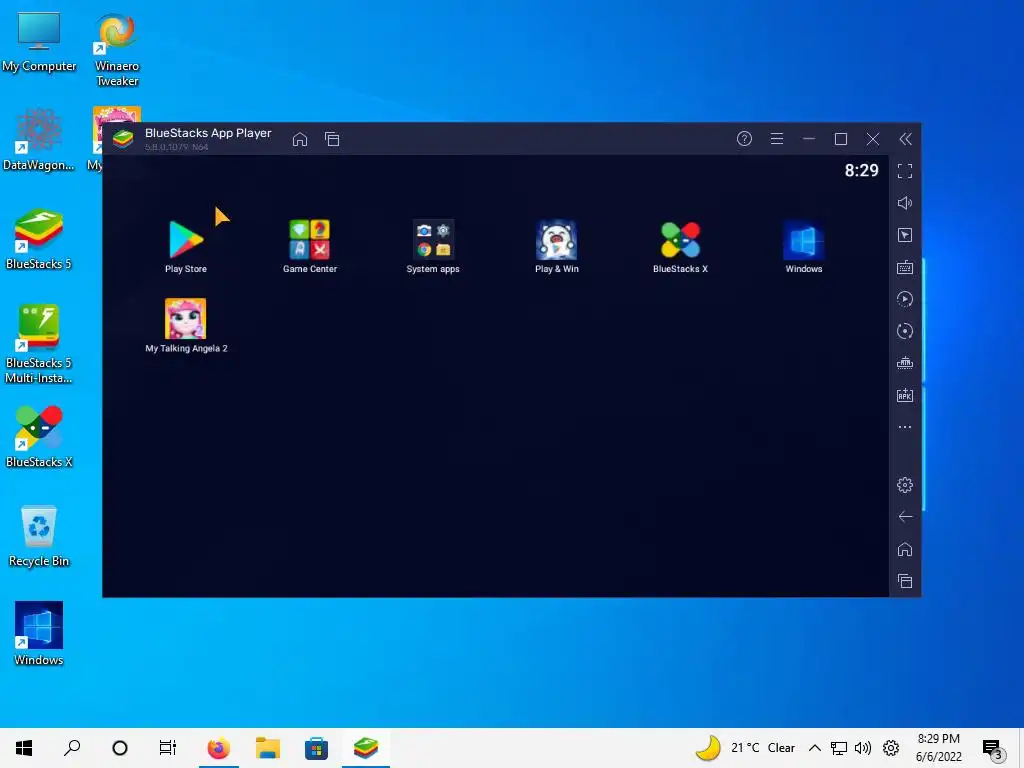Open Task View on the taskbar
Viewport: 1024px width, 768px height.
click(168, 748)
